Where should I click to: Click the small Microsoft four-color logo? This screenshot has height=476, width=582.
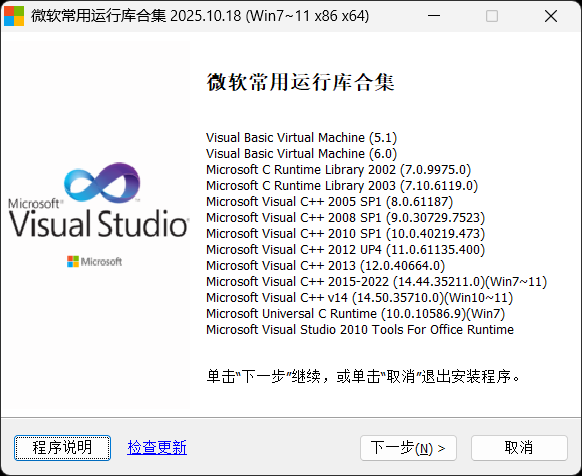pyautogui.click(x=73, y=261)
